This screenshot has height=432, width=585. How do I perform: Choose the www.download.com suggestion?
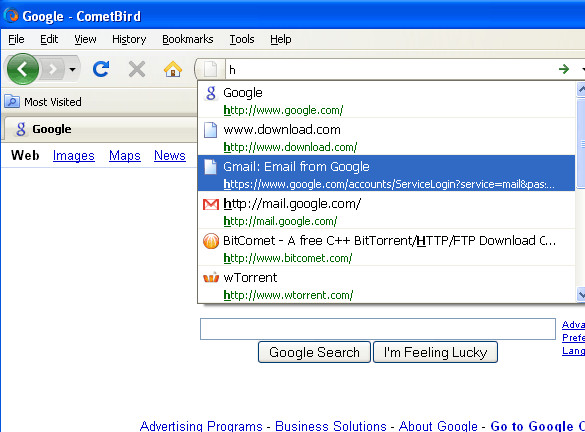(387, 137)
